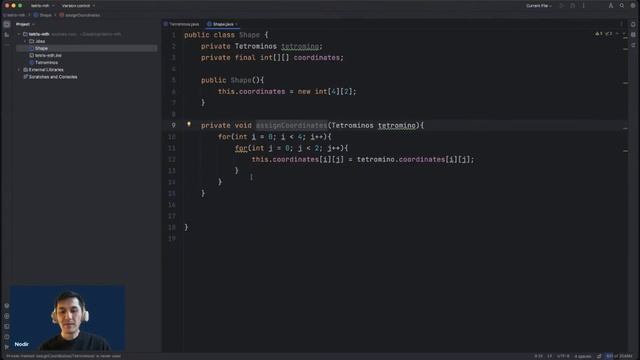Click the LF line separator in status bar
This screenshot has height=360, width=640.
click(x=549, y=356)
